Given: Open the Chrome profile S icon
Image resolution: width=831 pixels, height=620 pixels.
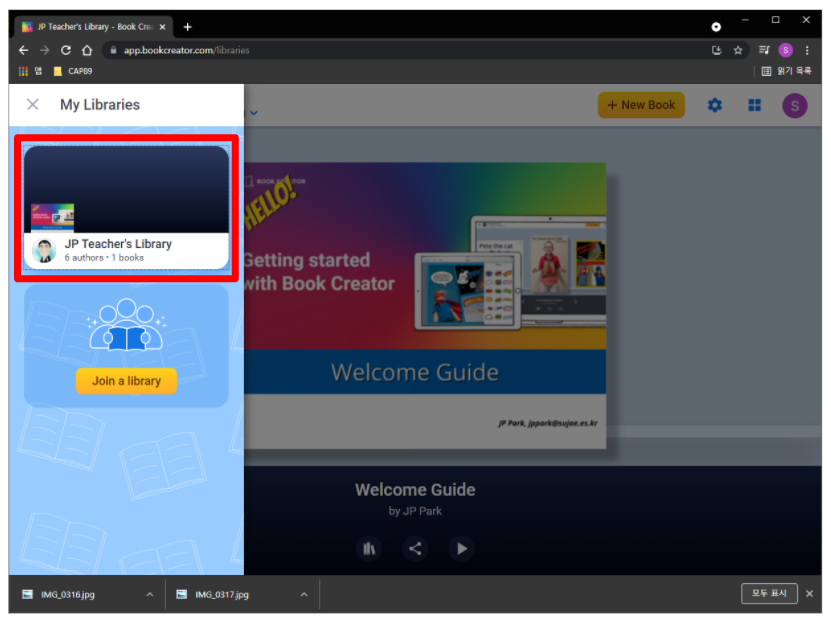Looking at the screenshot, I should pos(785,50).
